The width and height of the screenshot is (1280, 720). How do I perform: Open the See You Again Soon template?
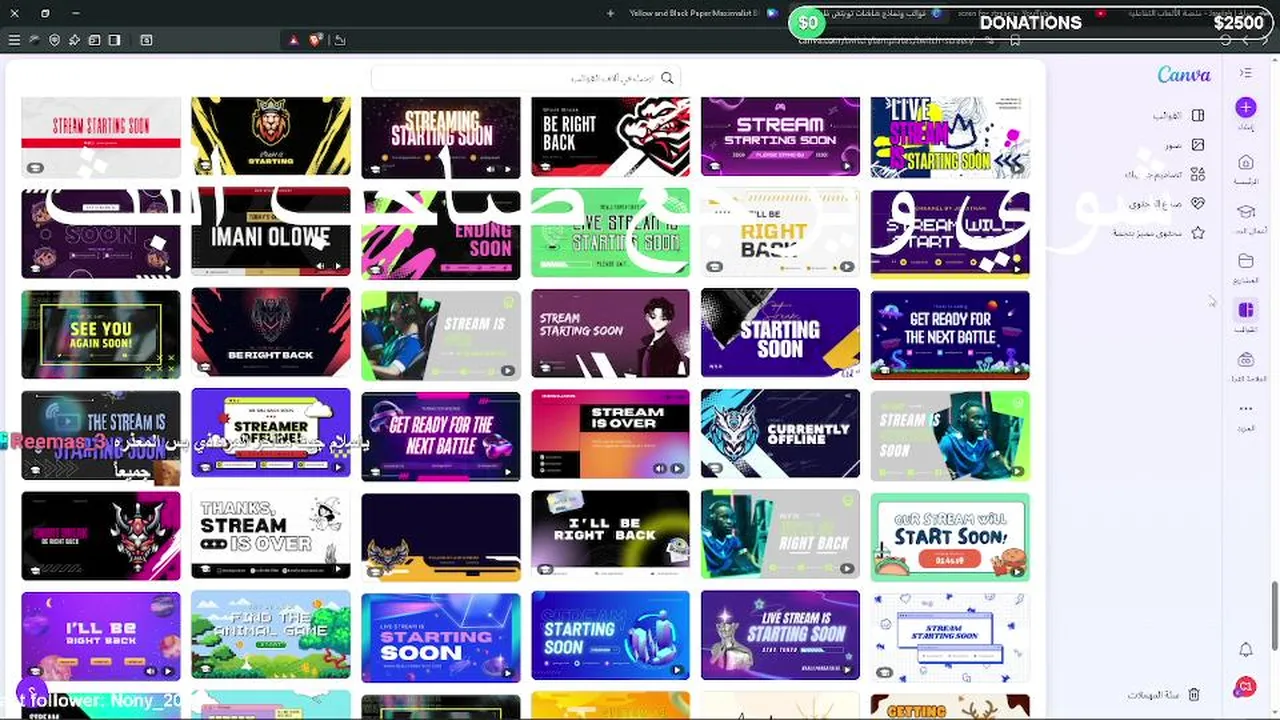101,334
